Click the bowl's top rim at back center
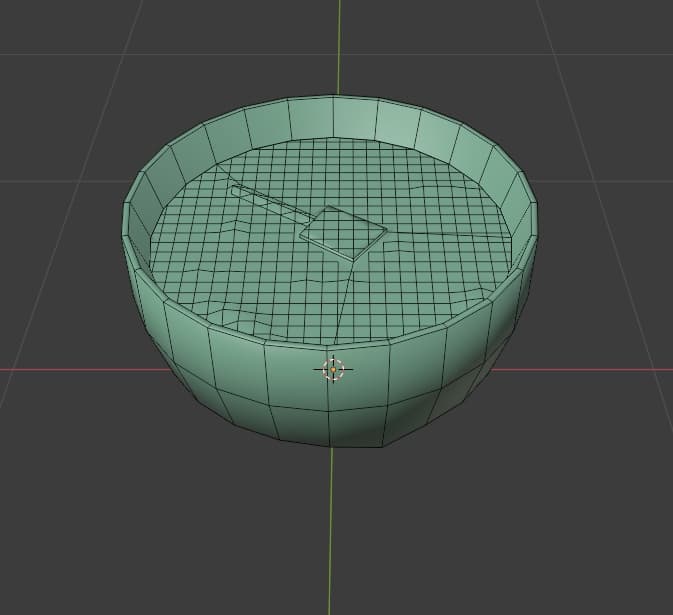 coord(333,97)
